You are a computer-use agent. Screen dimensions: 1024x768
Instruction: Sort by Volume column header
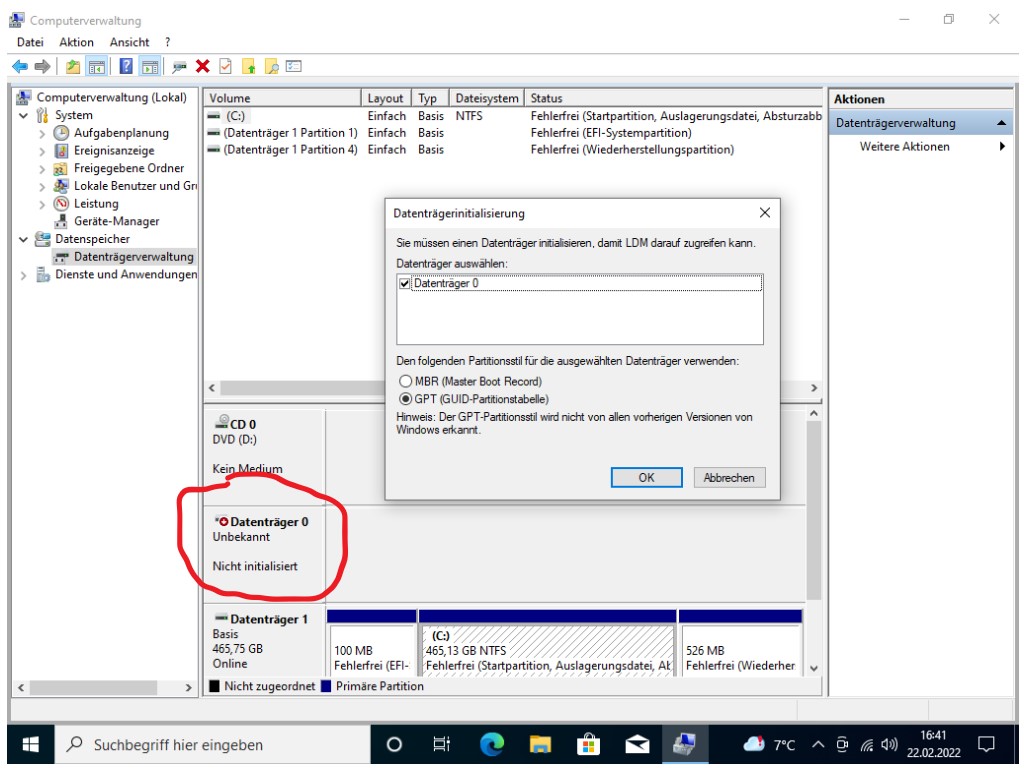(283, 99)
